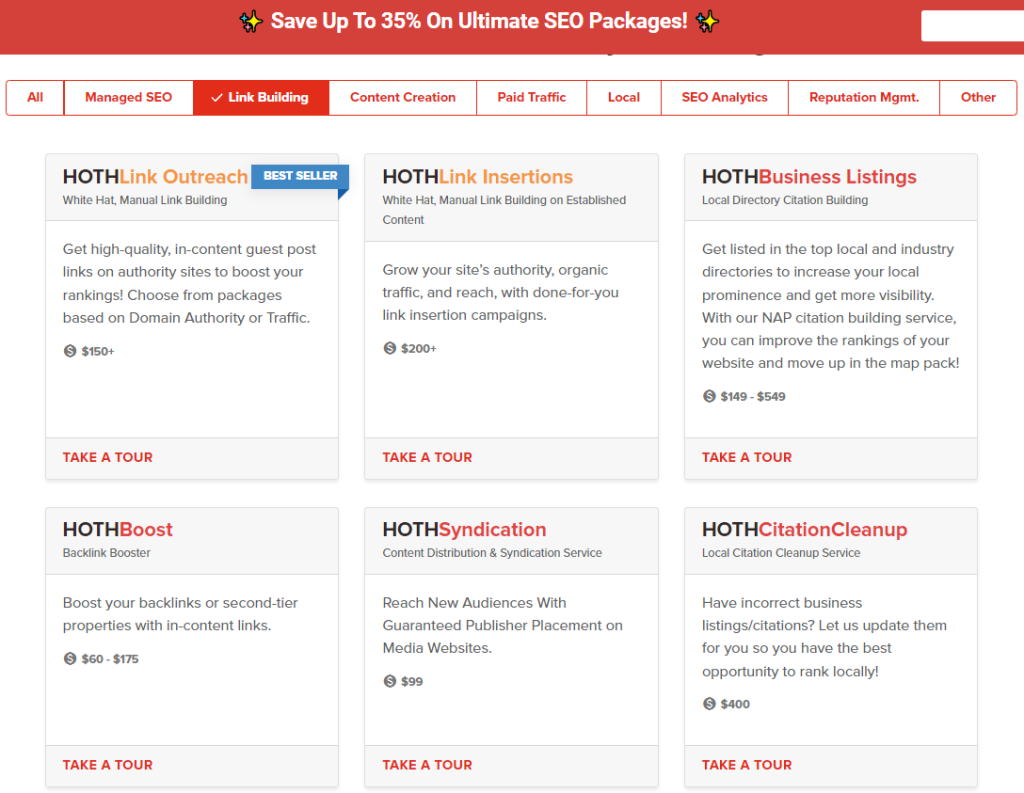The image size is (1024, 793).
Task: Select the All category filter
Action: (35, 98)
